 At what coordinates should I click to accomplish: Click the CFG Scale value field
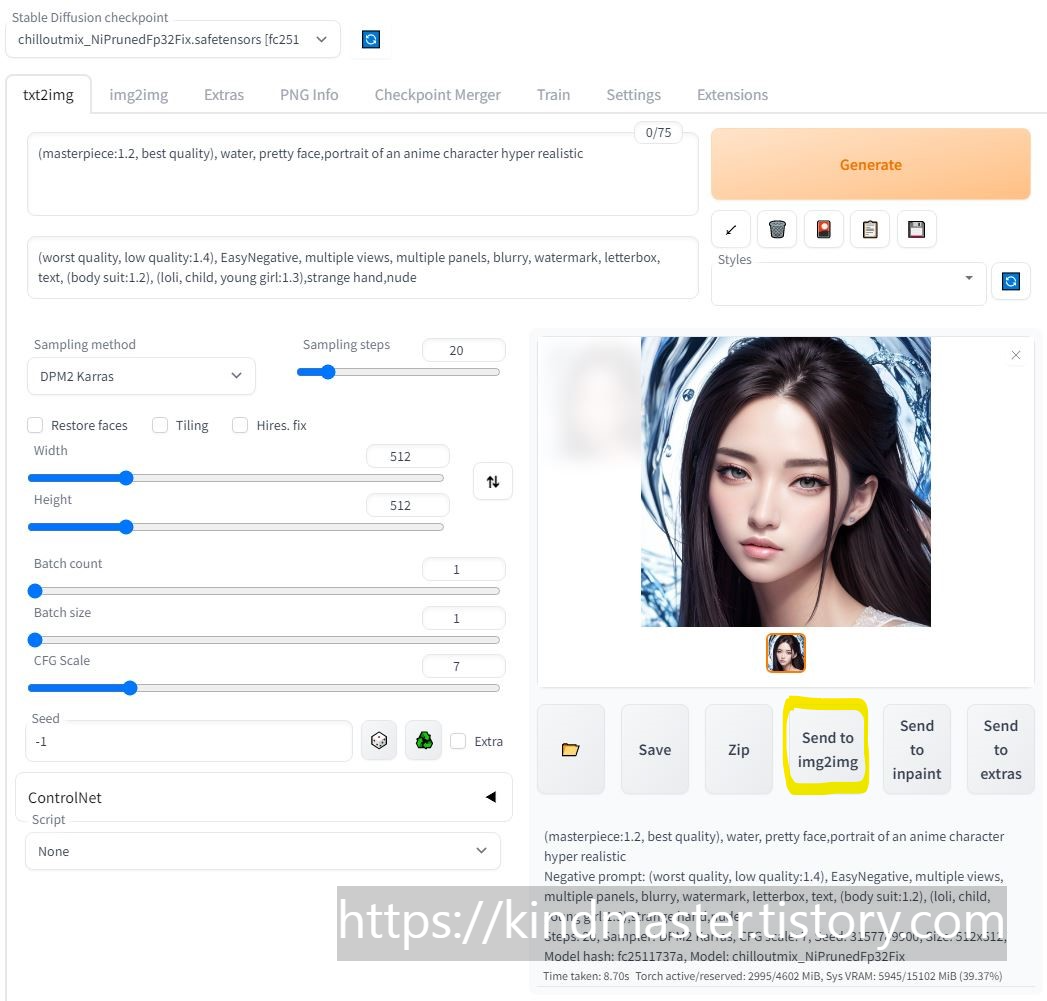pyautogui.click(x=463, y=666)
